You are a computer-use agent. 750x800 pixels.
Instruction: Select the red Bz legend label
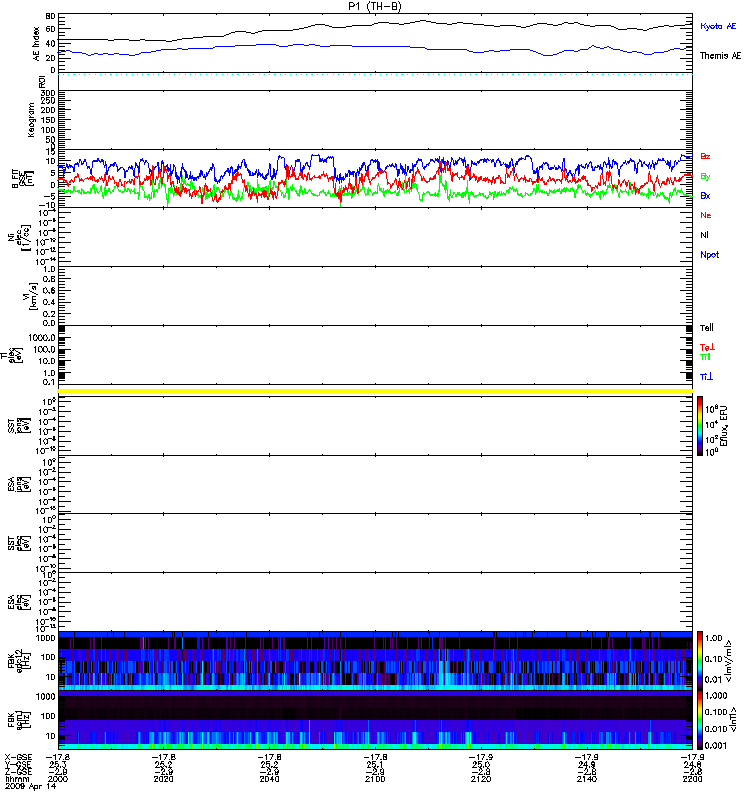point(705,156)
